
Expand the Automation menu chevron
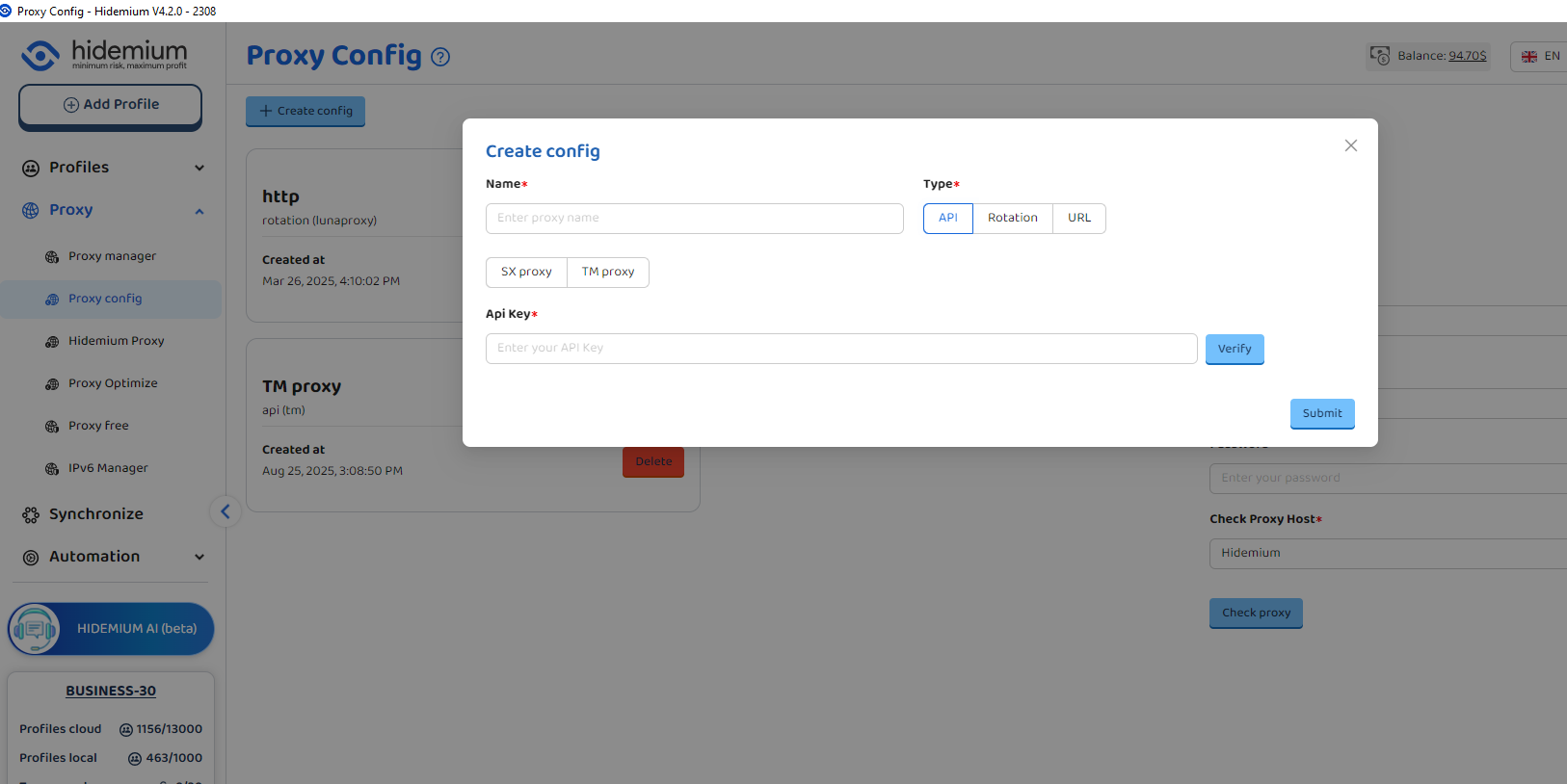pos(199,557)
